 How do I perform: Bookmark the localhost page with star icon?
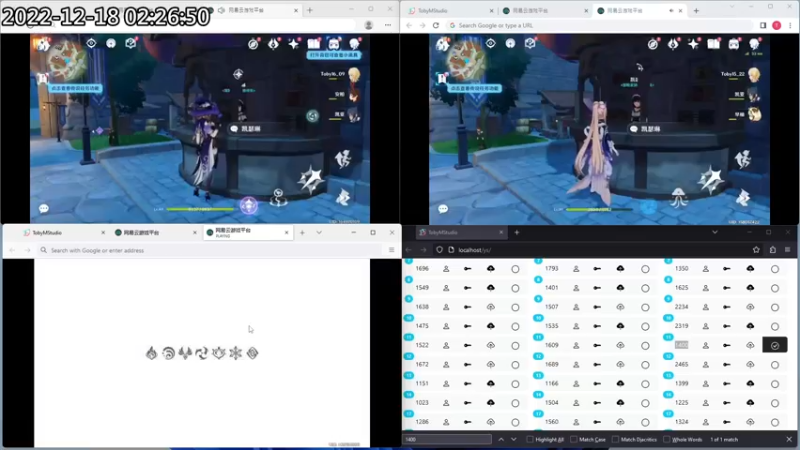(x=756, y=250)
